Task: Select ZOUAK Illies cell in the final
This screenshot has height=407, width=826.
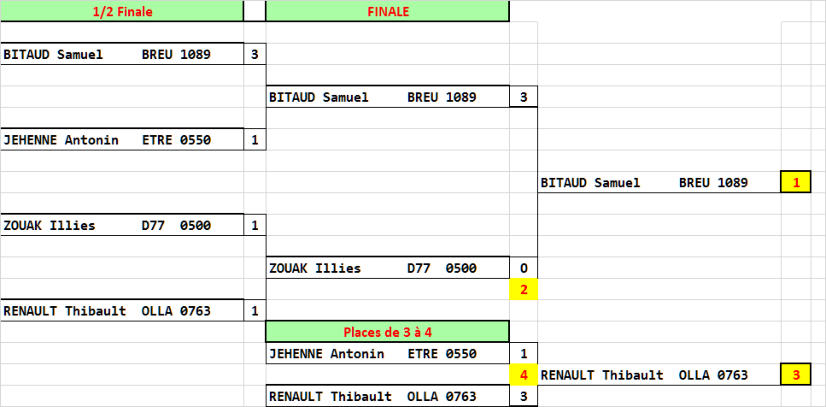Action: (x=388, y=268)
